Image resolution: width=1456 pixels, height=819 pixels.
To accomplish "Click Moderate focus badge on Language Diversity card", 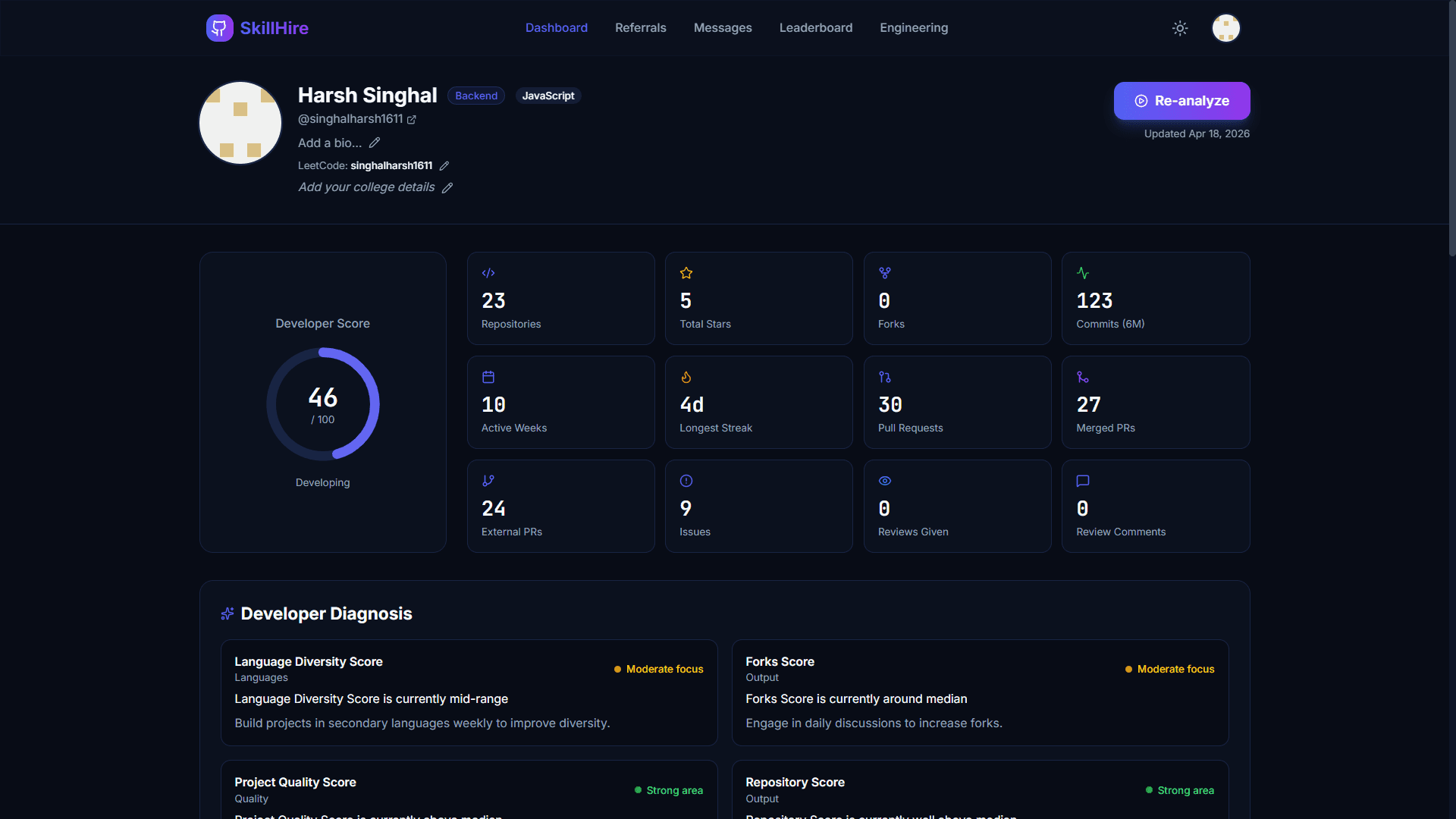I will pyautogui.click(x=658, y=670).
